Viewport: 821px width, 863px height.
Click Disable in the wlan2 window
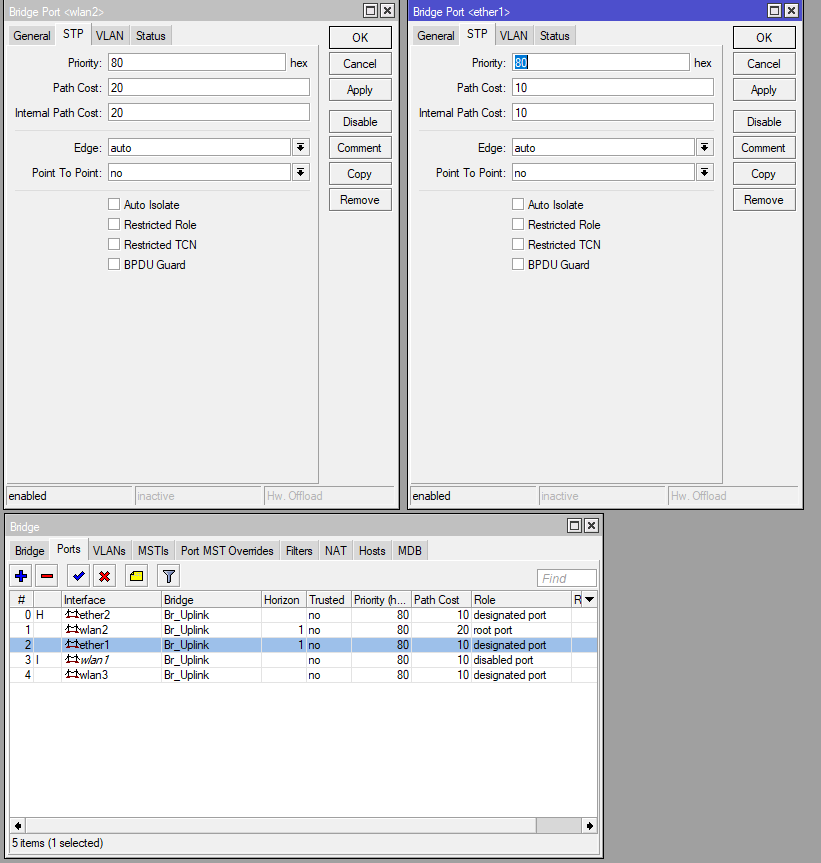tap(360, 122)
